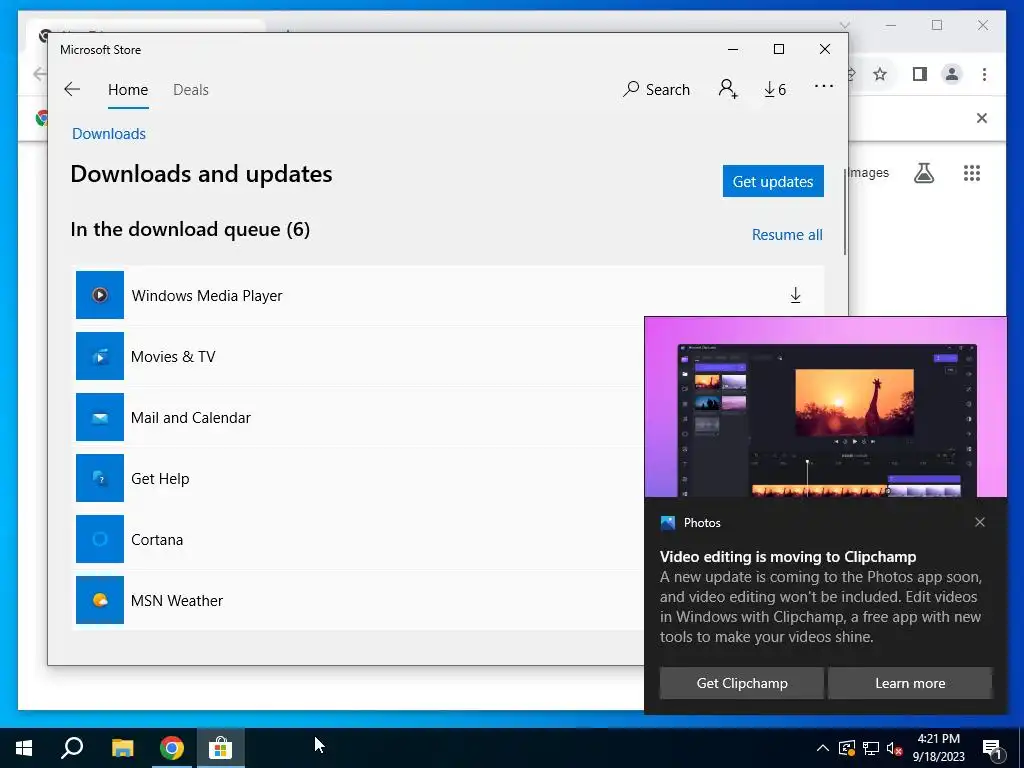Open the downloads indicator showing 6
The image size is (1024, 768).
(775, 89)
